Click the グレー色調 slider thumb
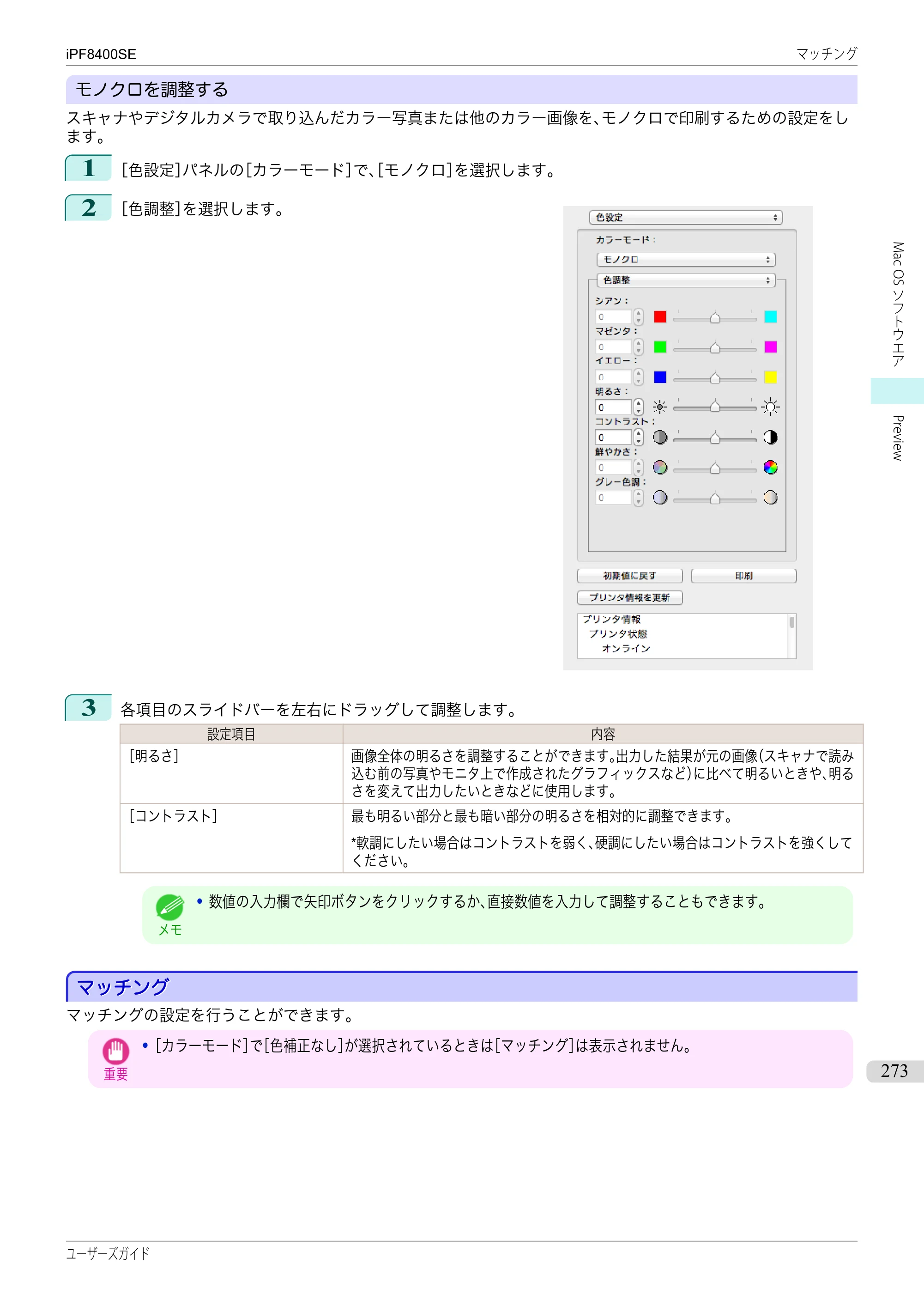Screen dimensions: 924x1307 [x=715, y=498]
